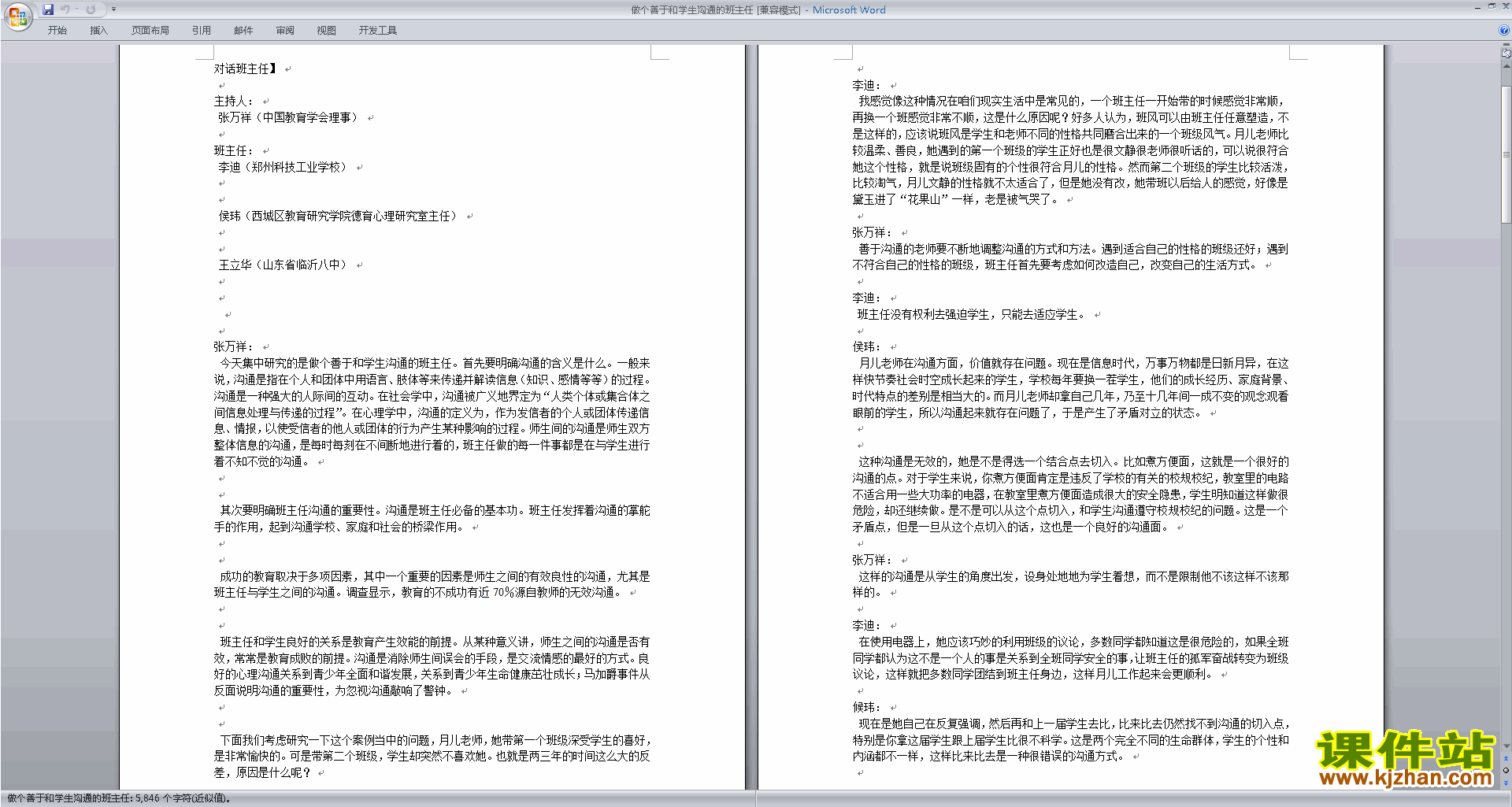Screen dimensions: 1512x807
Task: Redo the action with repeat icon
Action: pyautogui.click(x=91, y=9)
